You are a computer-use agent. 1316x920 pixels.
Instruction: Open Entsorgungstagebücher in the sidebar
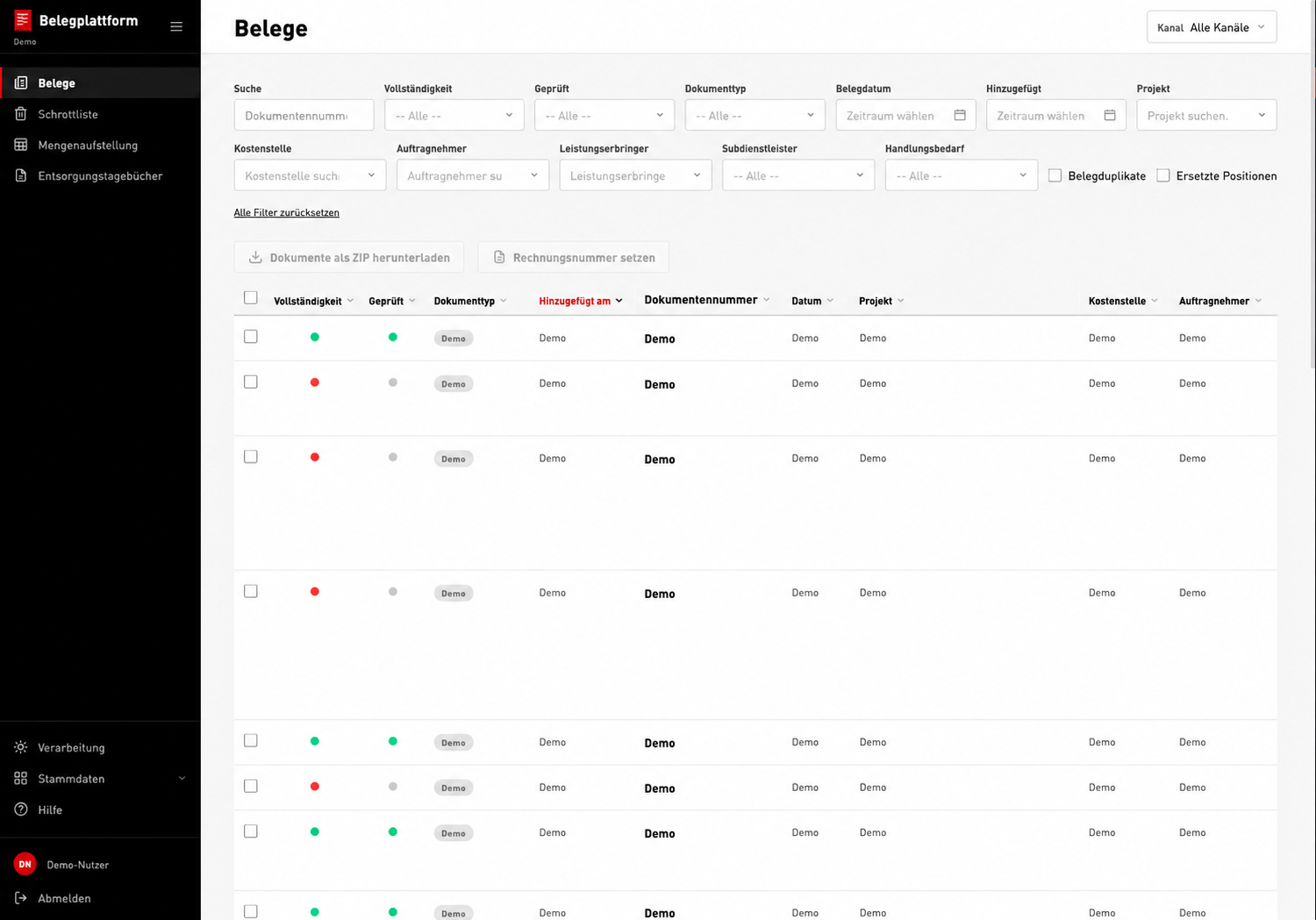click(x=100, y=175)
